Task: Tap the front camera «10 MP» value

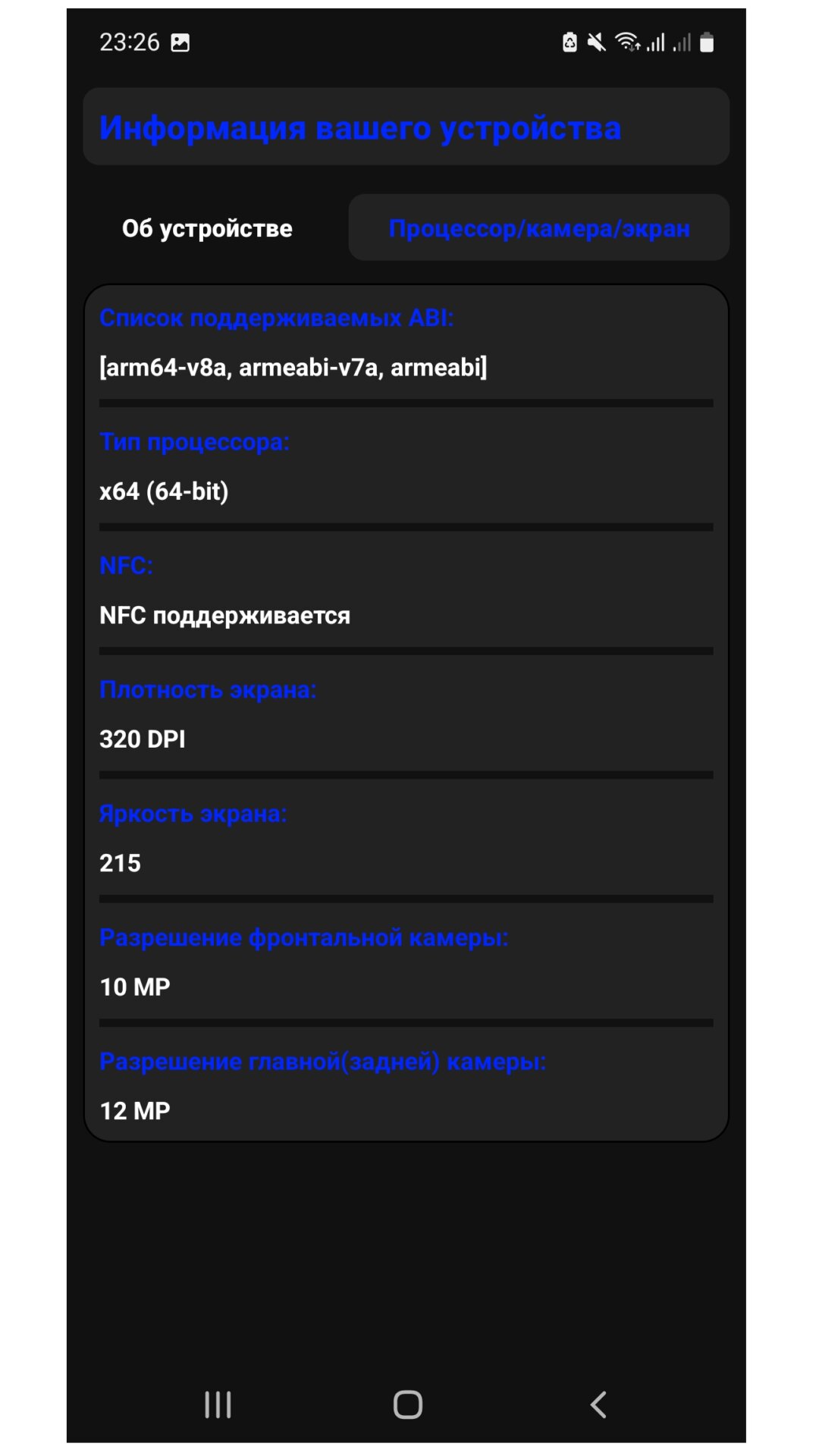Action: click(x=135, y=987)
